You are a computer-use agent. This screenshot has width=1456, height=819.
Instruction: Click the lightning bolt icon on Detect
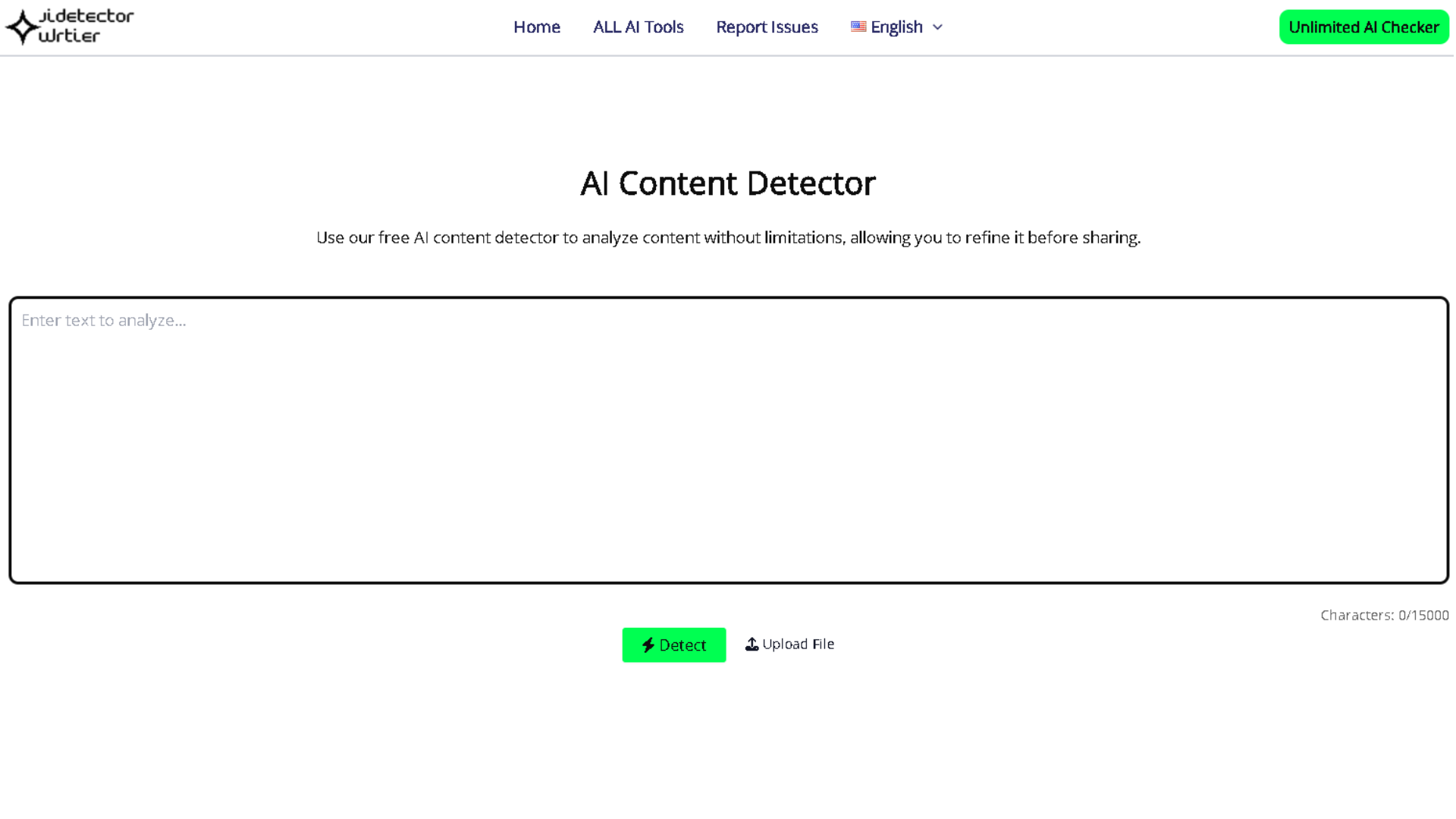(x=648, y=645)
